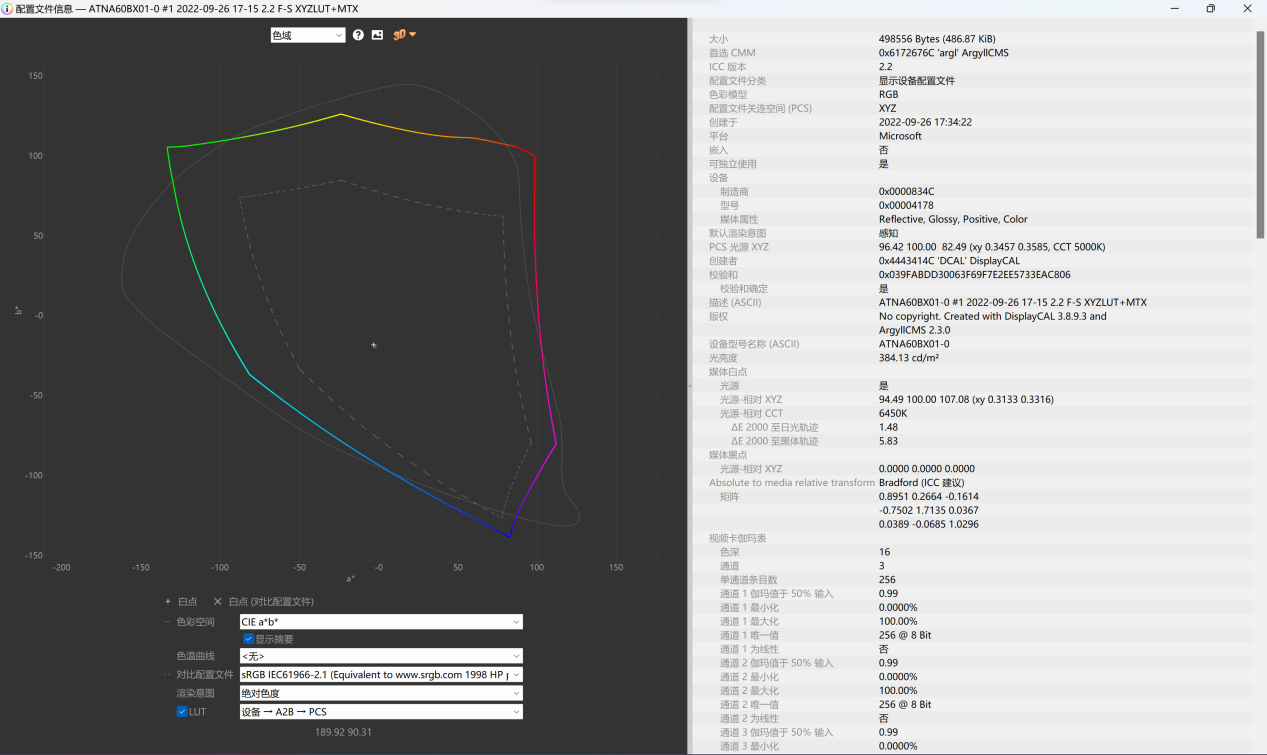This screenshot has width=1267, height=755.
Task: Open the 色域 plot type dropdown
Action: (x=308, y=35)
